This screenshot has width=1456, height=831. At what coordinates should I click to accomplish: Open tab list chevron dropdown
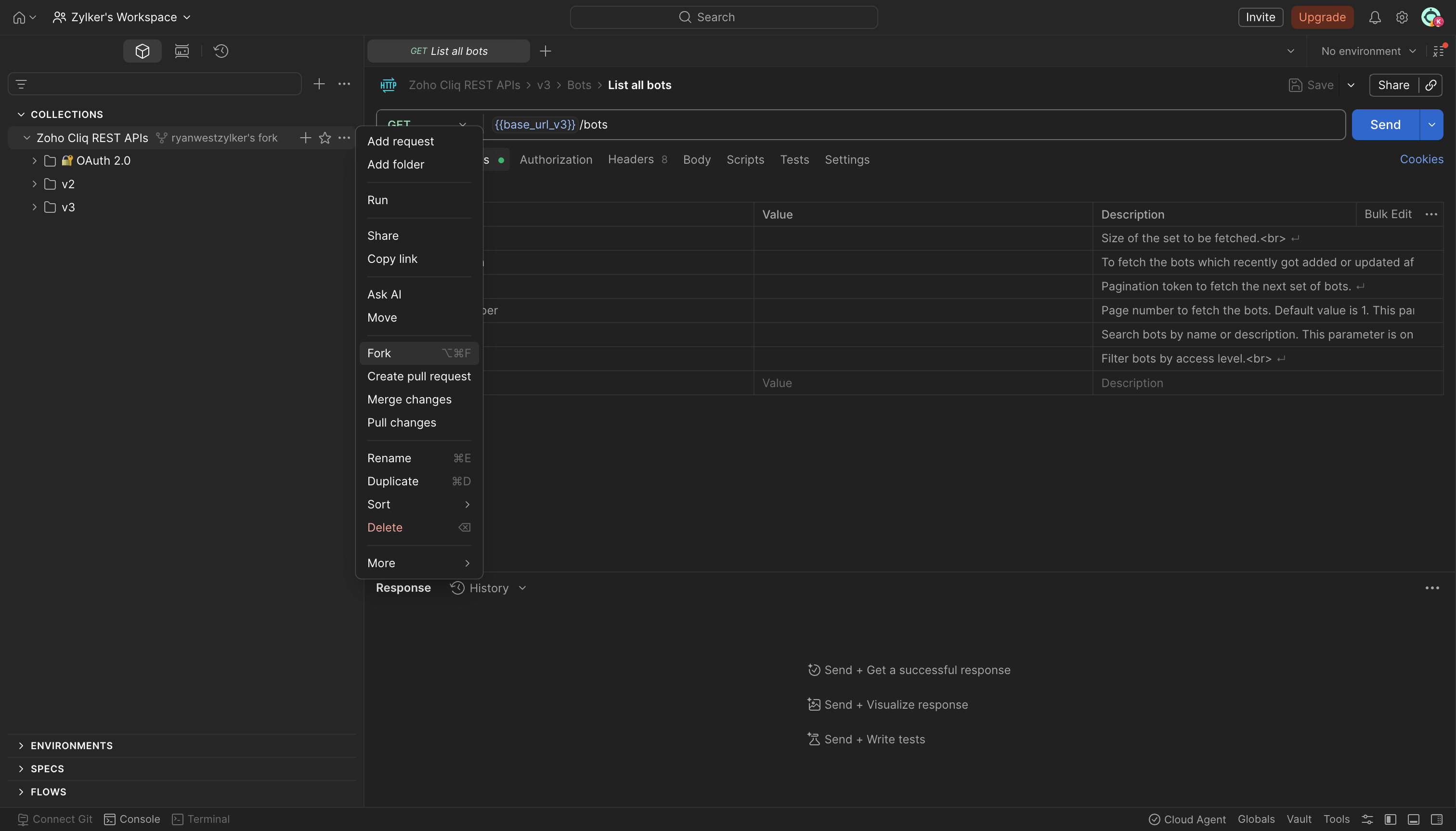pyautogui.click(x=1290, y=52)
